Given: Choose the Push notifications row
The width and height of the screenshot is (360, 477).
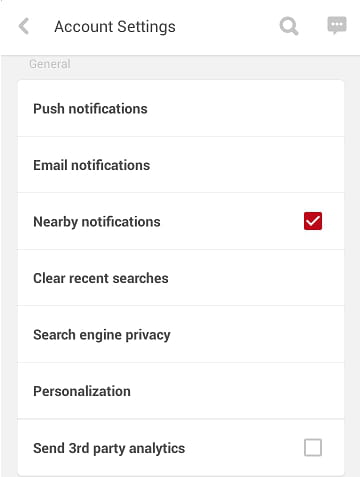Looking at the screenshot, I should point(181,108).
